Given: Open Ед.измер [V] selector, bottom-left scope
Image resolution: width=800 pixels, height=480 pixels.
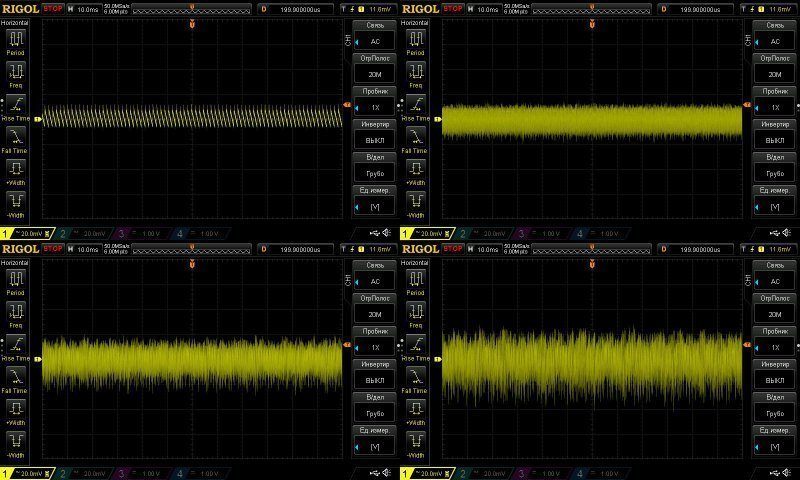Looking at the screenshot, I should click(375, 441).
